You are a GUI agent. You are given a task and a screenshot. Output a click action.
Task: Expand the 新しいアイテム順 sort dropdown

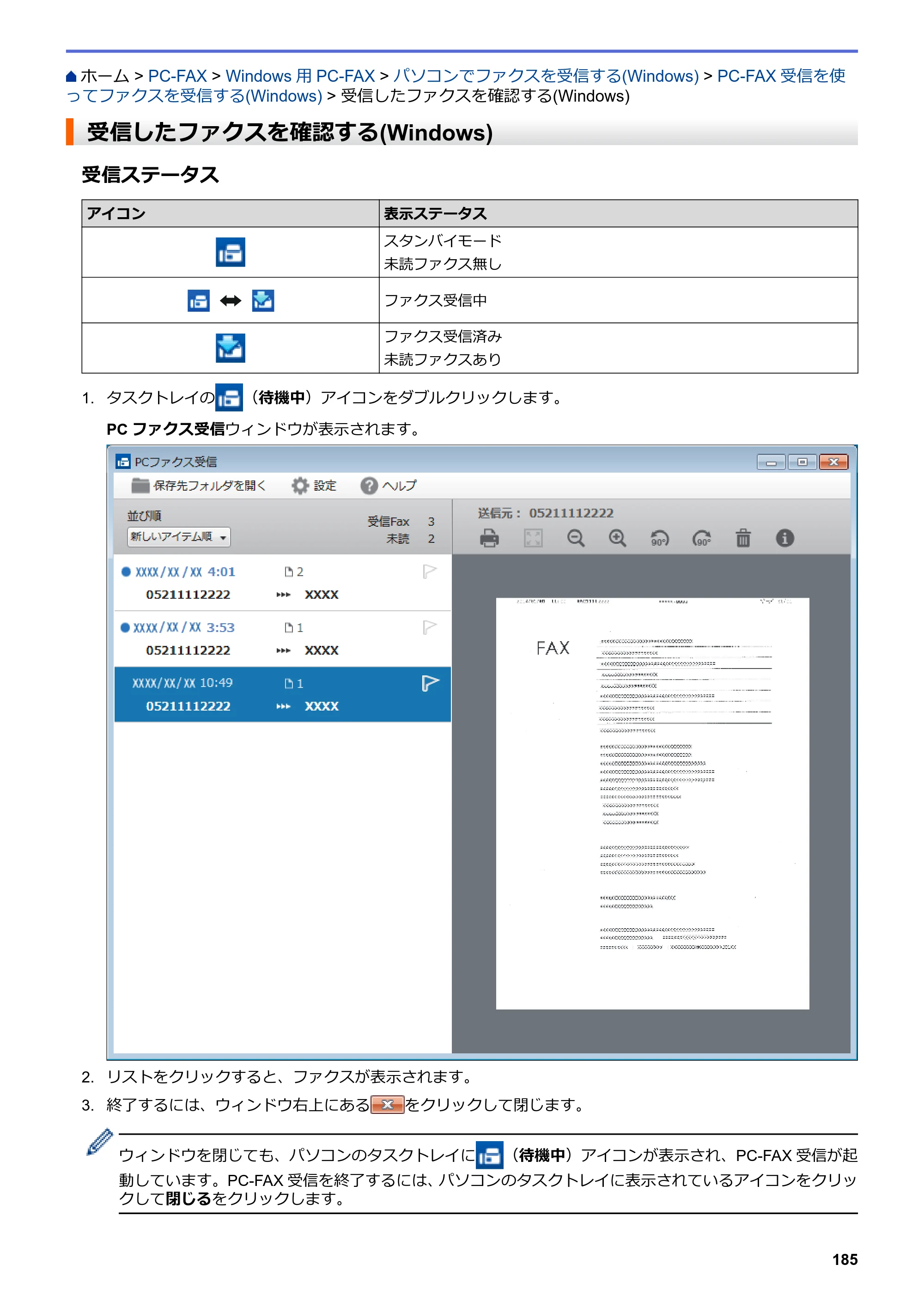pyautogui.click(x=179, y=537)
